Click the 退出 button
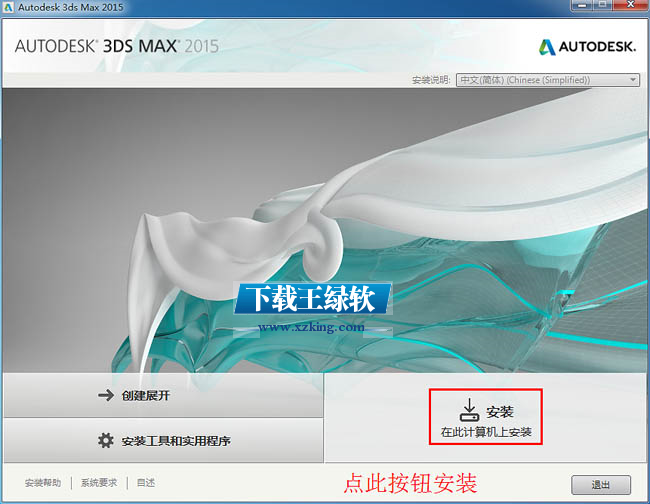Screen dimensions: 650x504 coord(601,485)
